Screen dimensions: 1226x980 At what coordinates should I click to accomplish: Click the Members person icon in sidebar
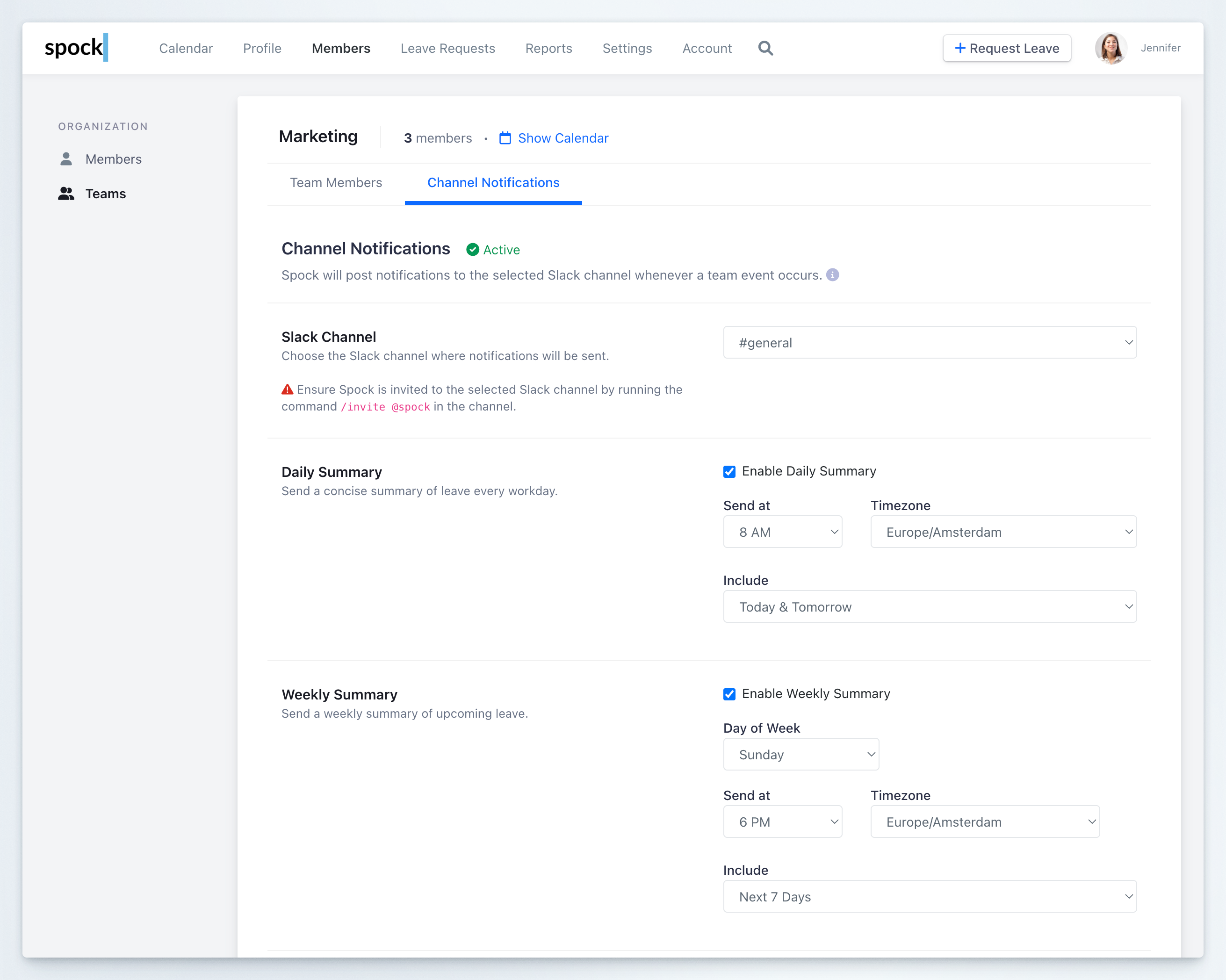66,159
